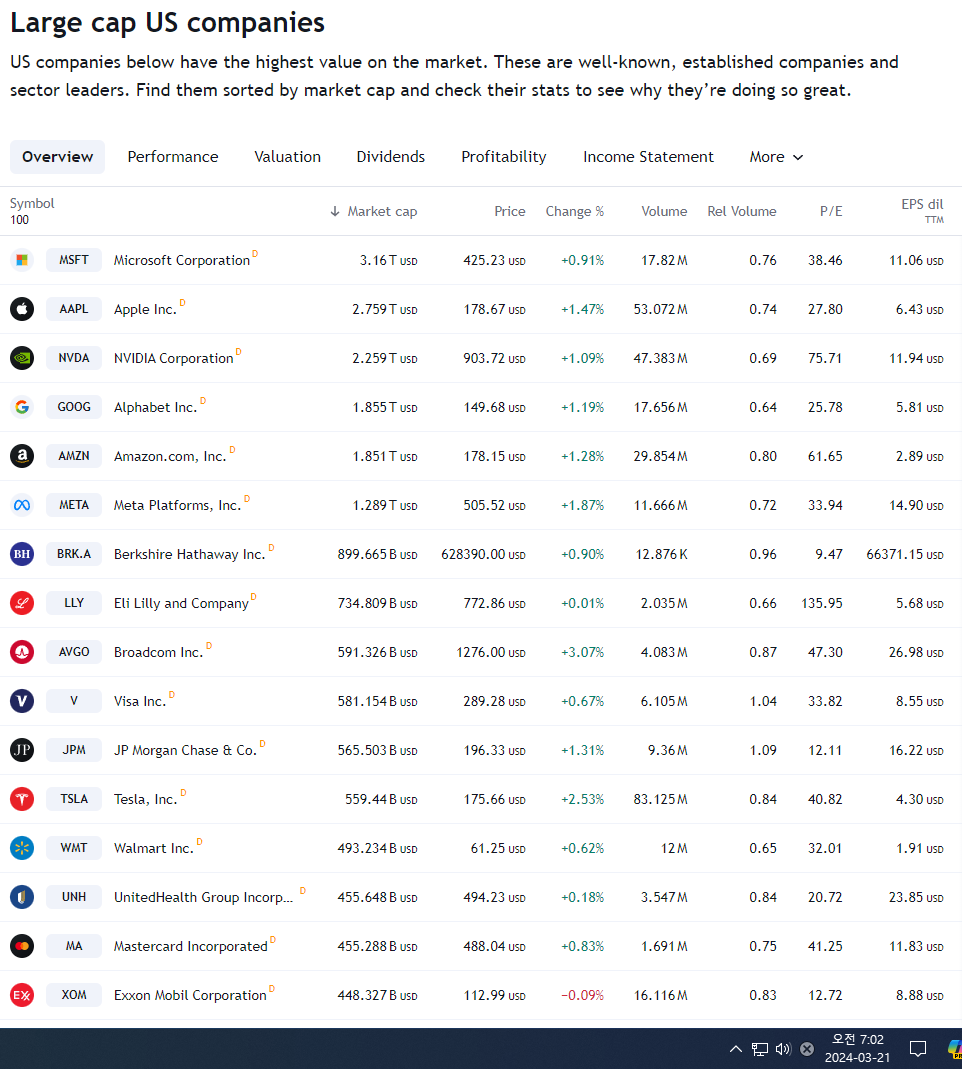The width and height of the screenshot is (962, 1069).
Task: Open the Profitability tab
Action: click(x=504, y=157)
